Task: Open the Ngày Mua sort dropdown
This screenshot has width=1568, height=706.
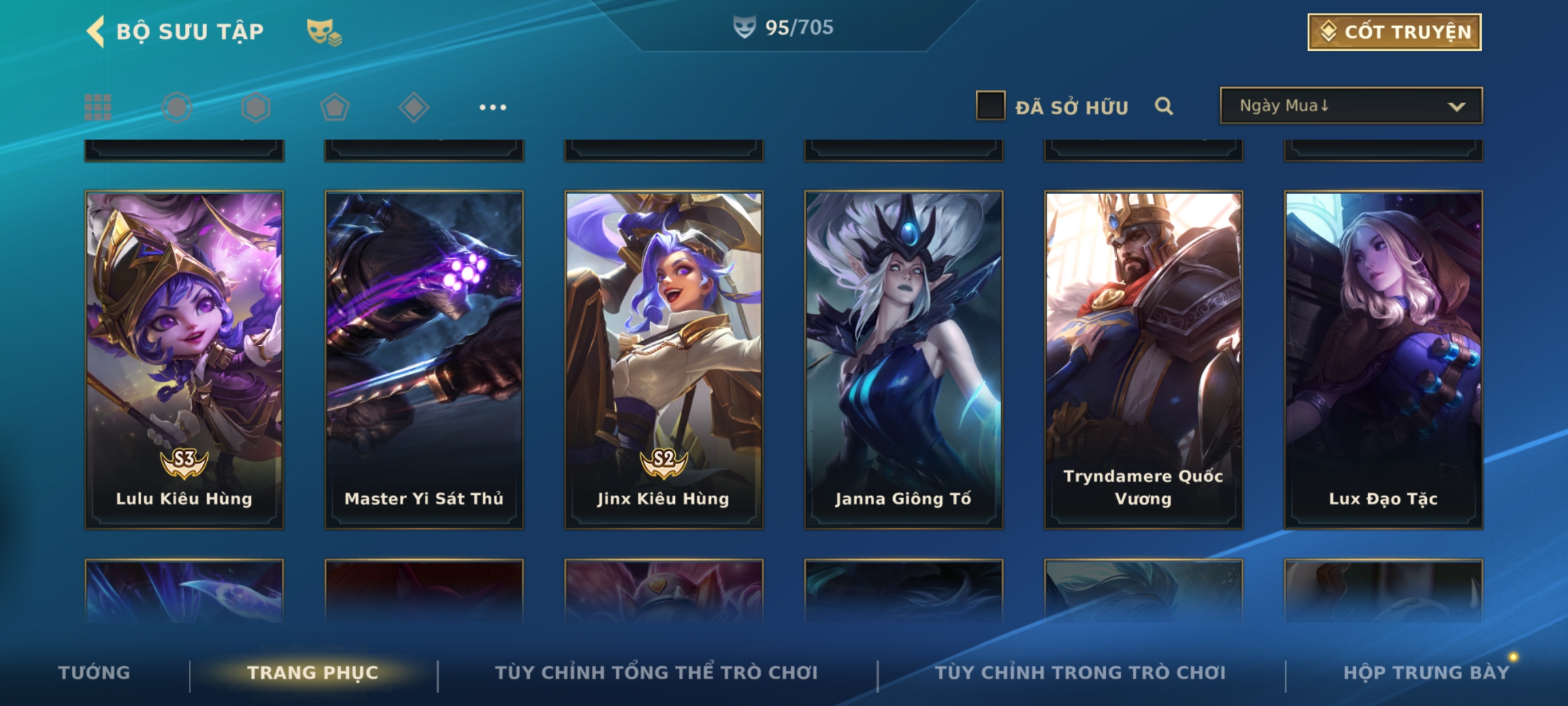Action: tap(1351, 105)
